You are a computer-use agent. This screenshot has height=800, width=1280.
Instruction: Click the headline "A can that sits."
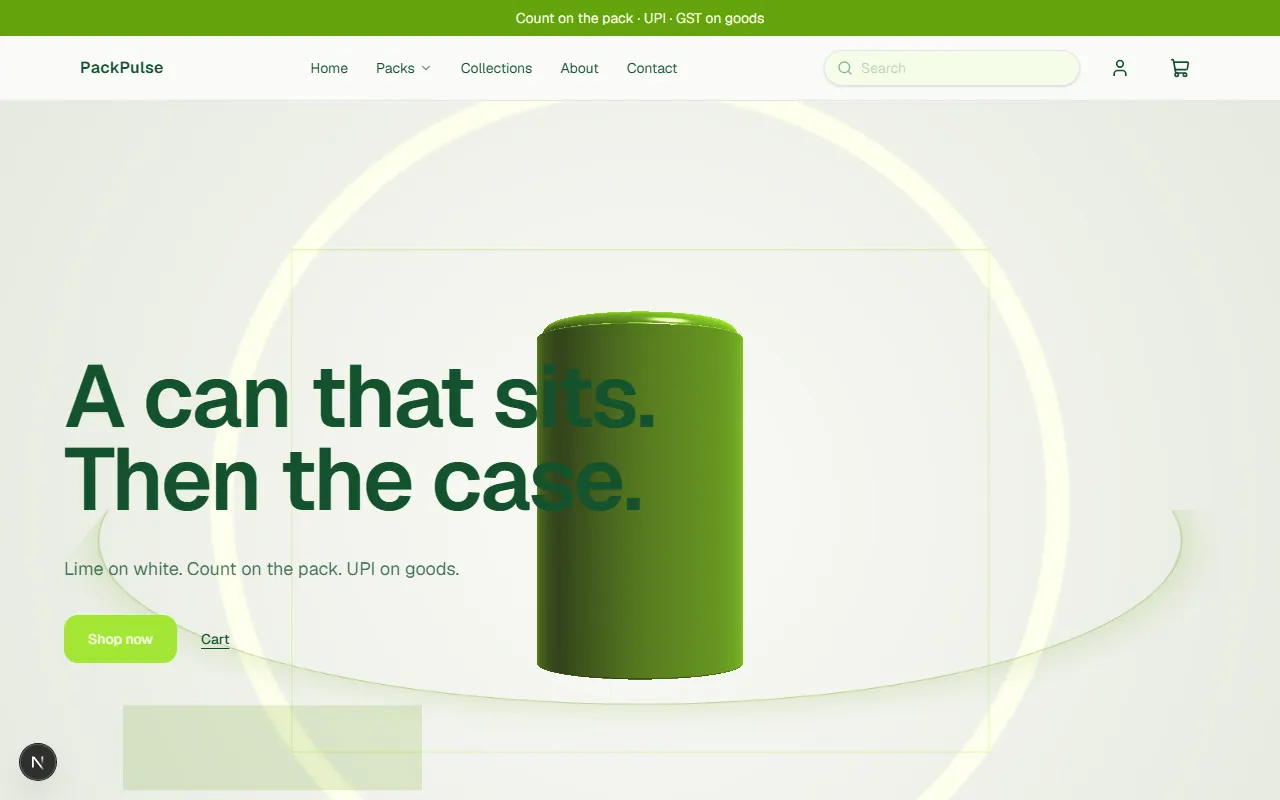coord(360,396)
